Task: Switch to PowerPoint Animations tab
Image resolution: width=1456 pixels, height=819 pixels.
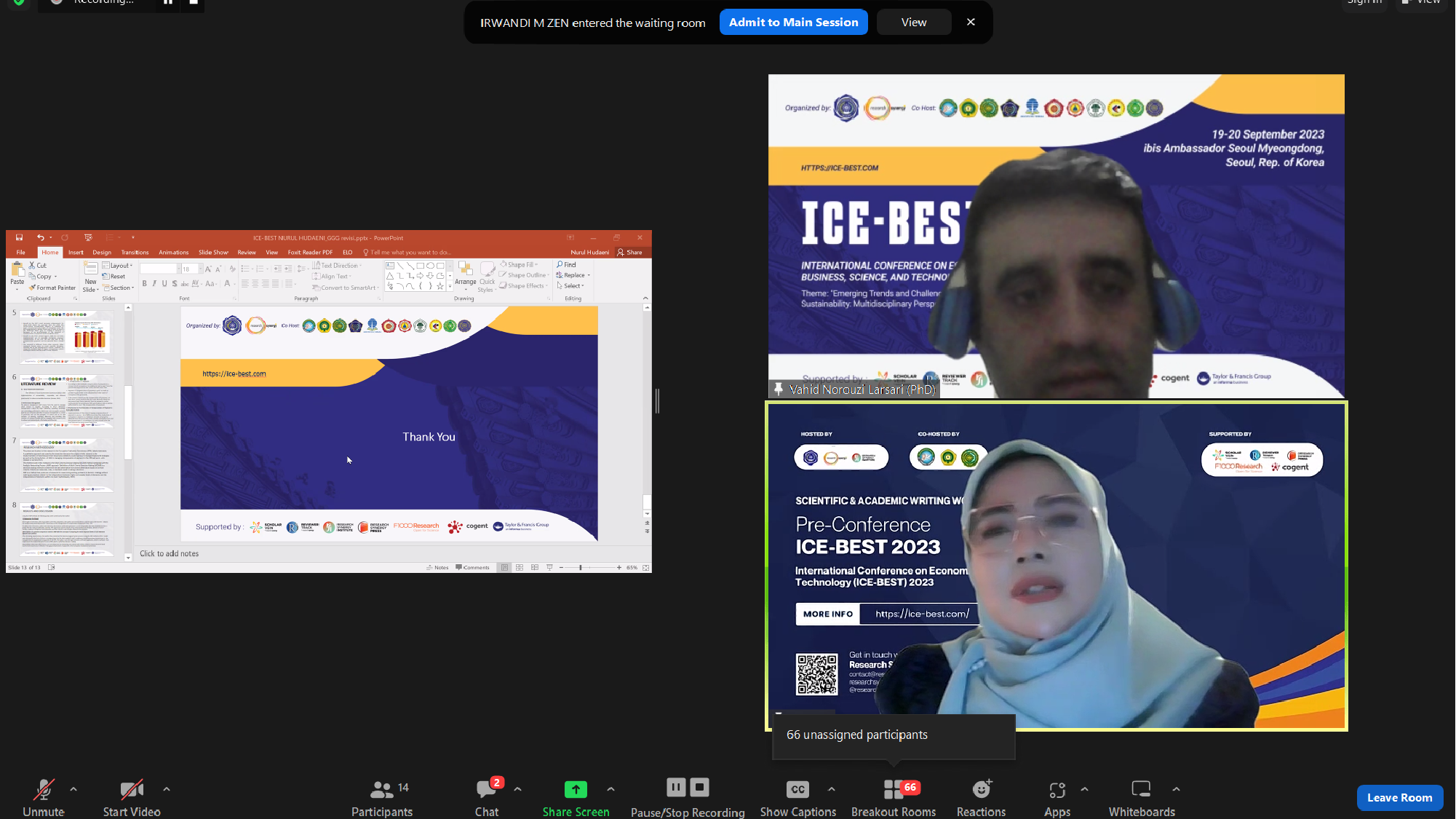Action: pyautogui.click(x=173, y=253)
